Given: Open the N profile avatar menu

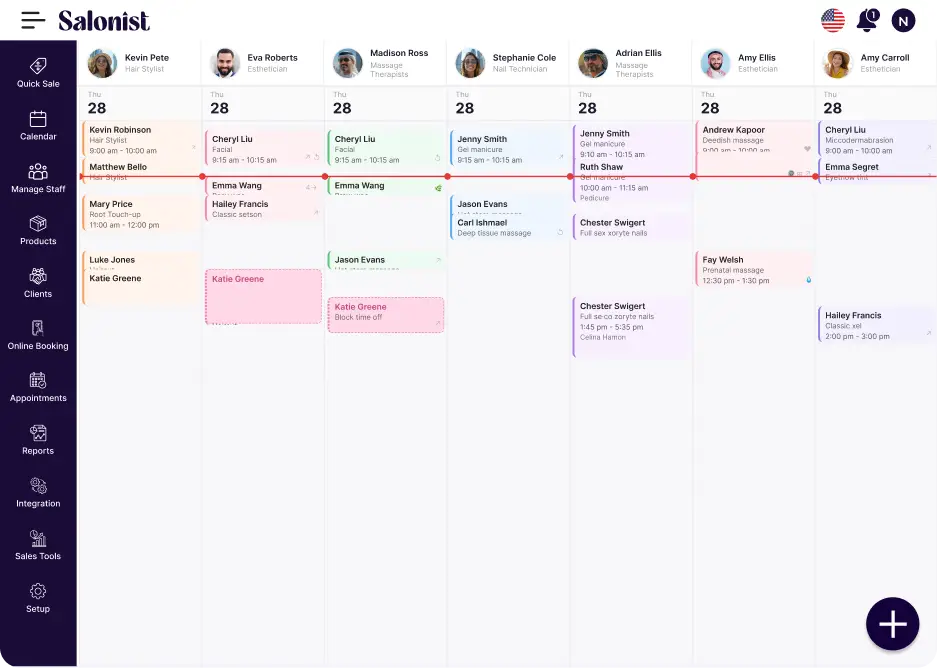Looking at the screenshot, I should (x=903, y=20).
